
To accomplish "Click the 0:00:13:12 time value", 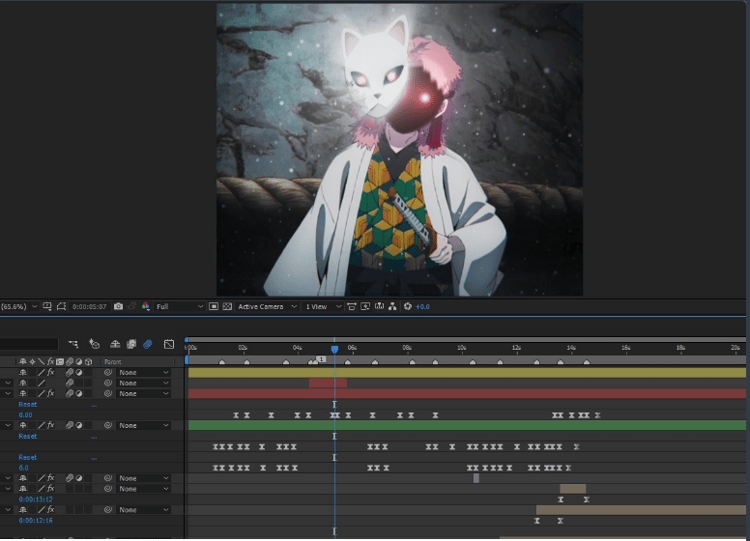I will click(35, 499).
